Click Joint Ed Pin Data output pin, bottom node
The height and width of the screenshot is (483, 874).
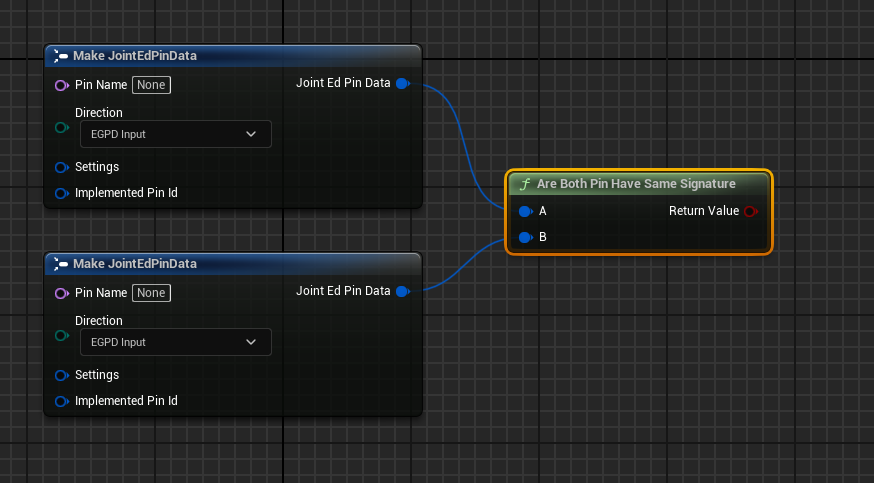[402, 292]
